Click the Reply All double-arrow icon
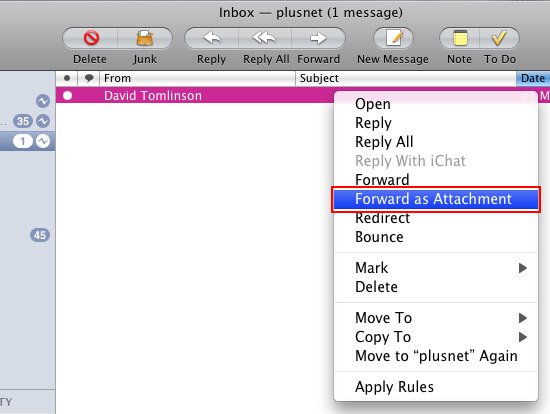This screenshot has width=550, height=414. pyautogui.click(x=265, y=38)
